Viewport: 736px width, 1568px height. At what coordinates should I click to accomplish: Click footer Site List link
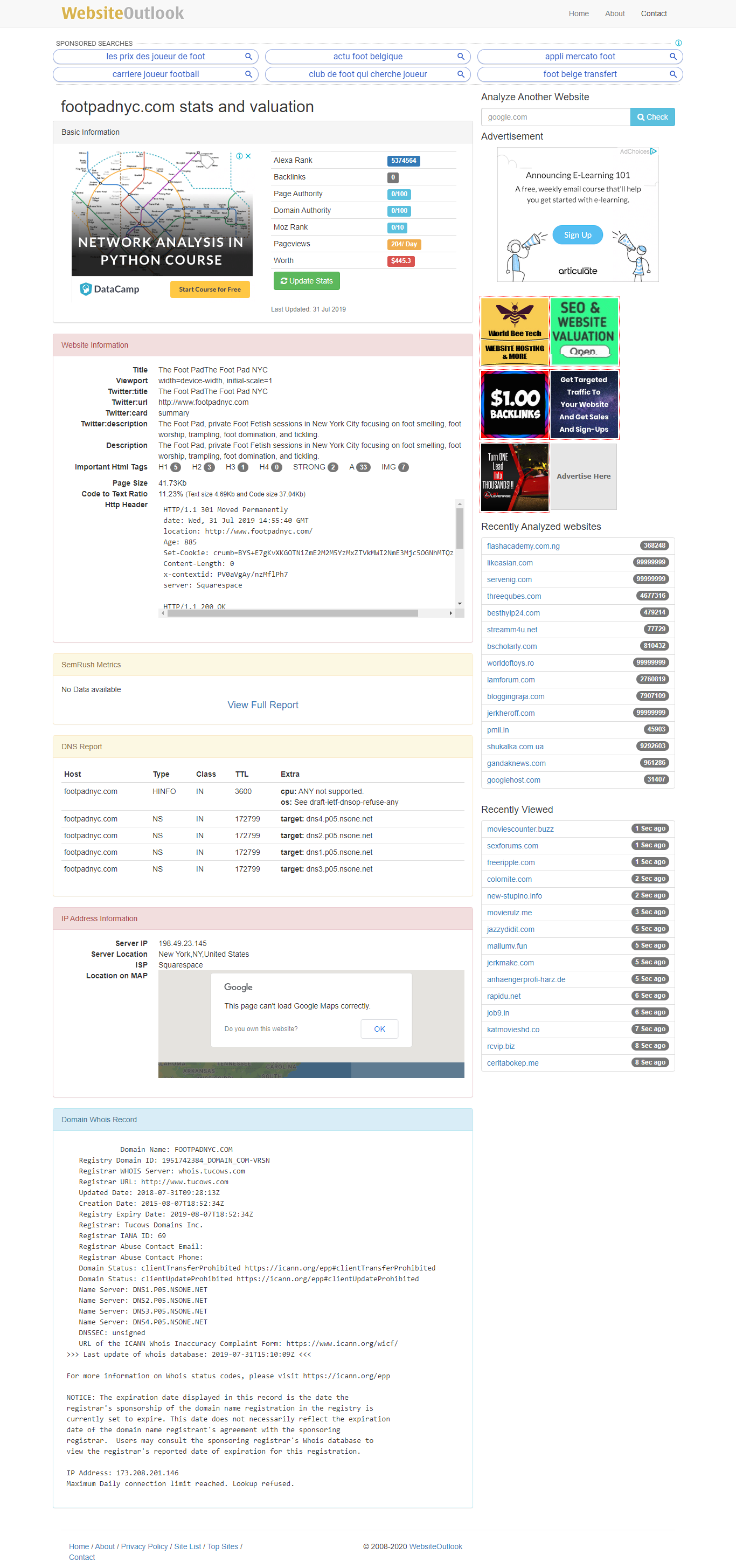[188, 1546]
